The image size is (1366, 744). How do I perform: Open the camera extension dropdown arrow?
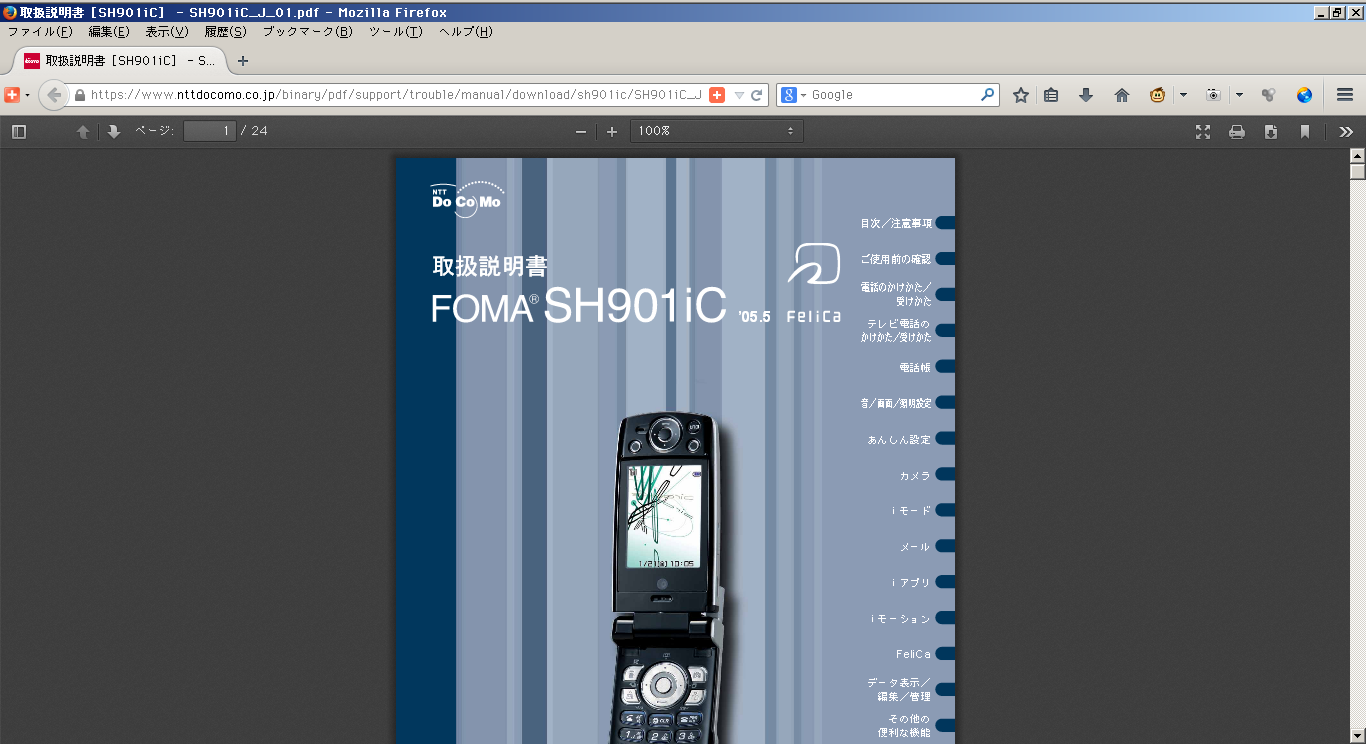pos(1239,95)
